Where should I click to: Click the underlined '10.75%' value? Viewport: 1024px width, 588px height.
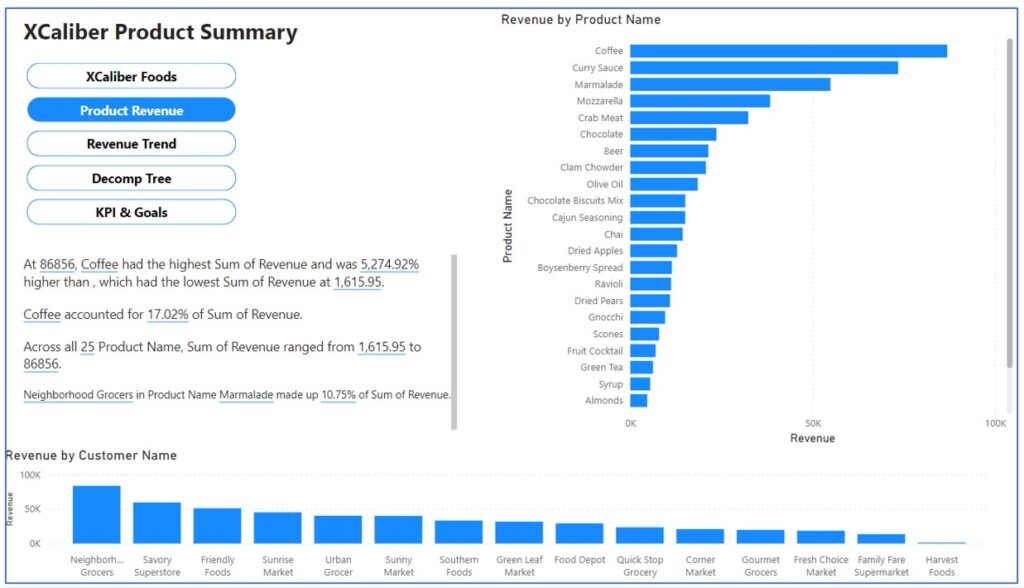pos(338,395)
